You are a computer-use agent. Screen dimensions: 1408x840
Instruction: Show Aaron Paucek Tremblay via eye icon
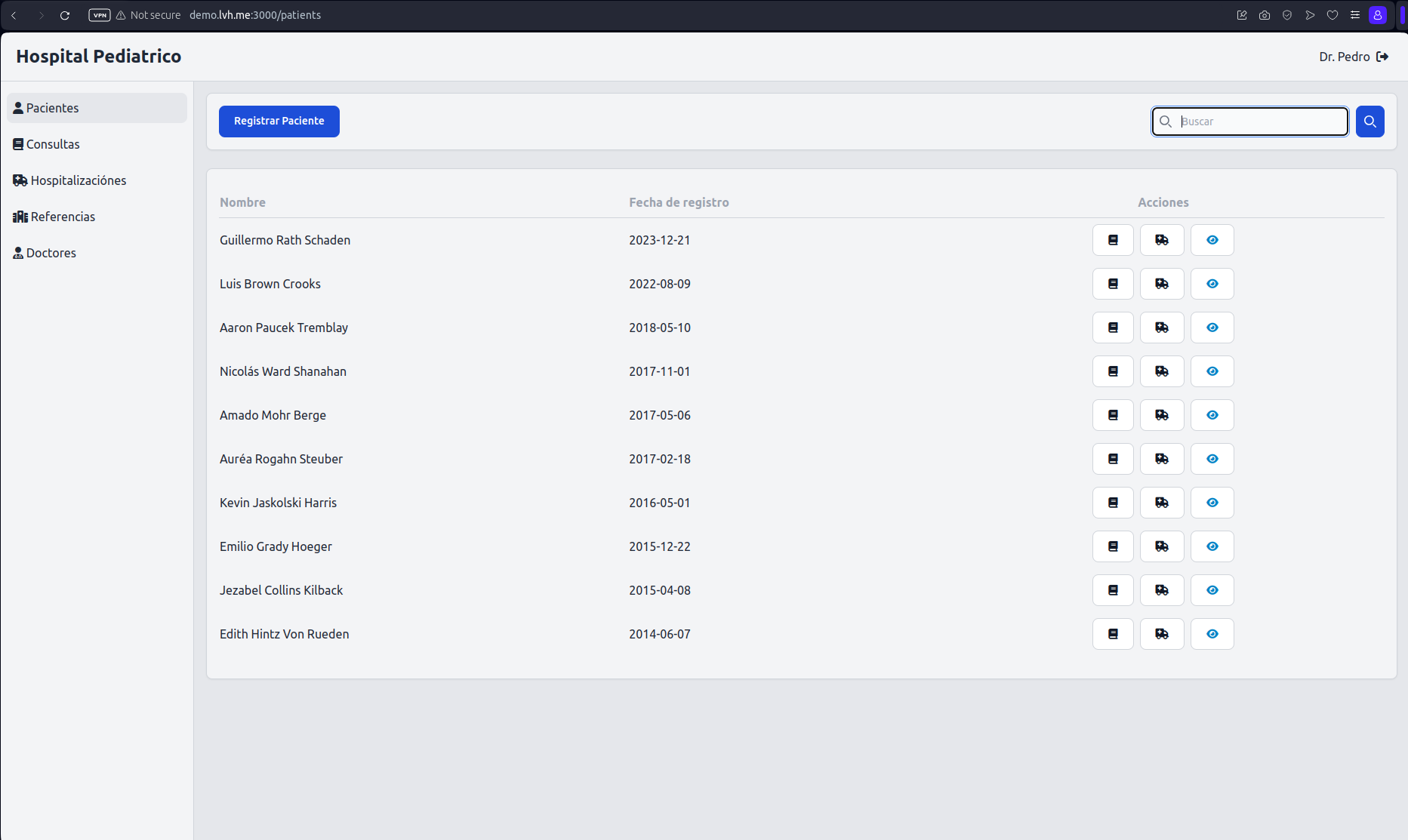(x=1212, y=328)
